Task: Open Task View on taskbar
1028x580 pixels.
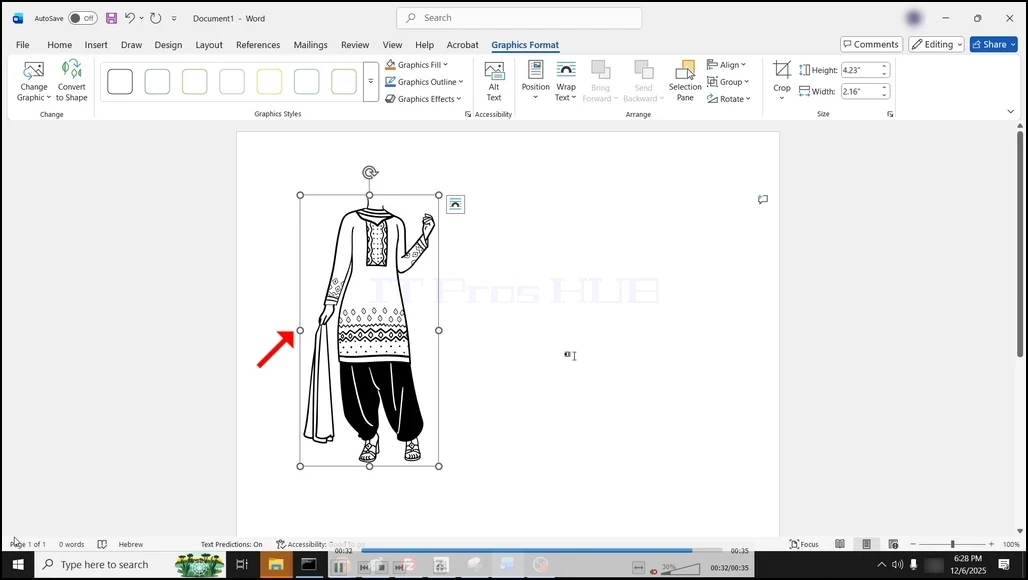Action: [242, 564]
